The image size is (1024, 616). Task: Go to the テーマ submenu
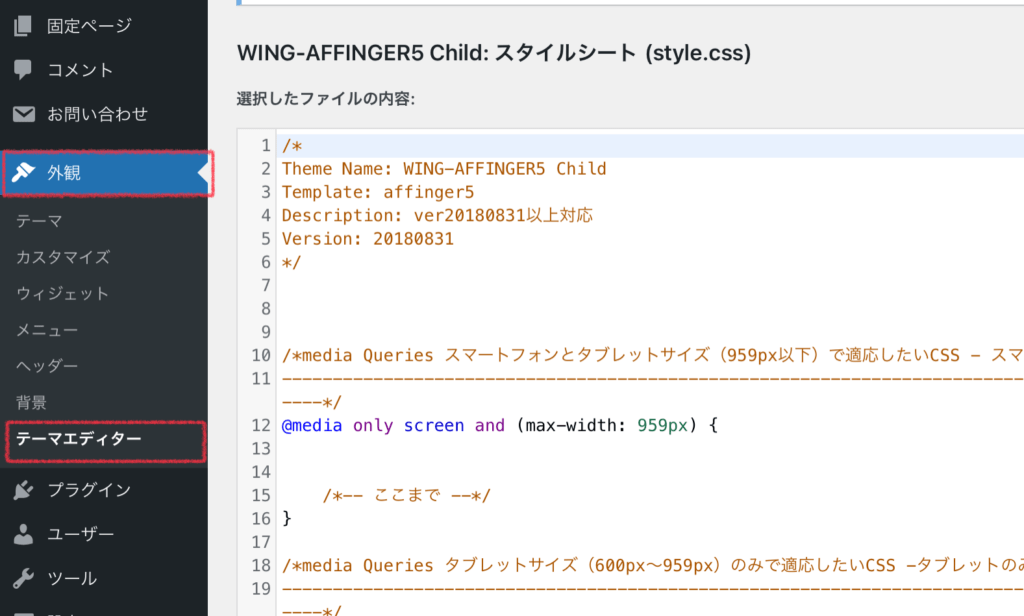(39, 221)
